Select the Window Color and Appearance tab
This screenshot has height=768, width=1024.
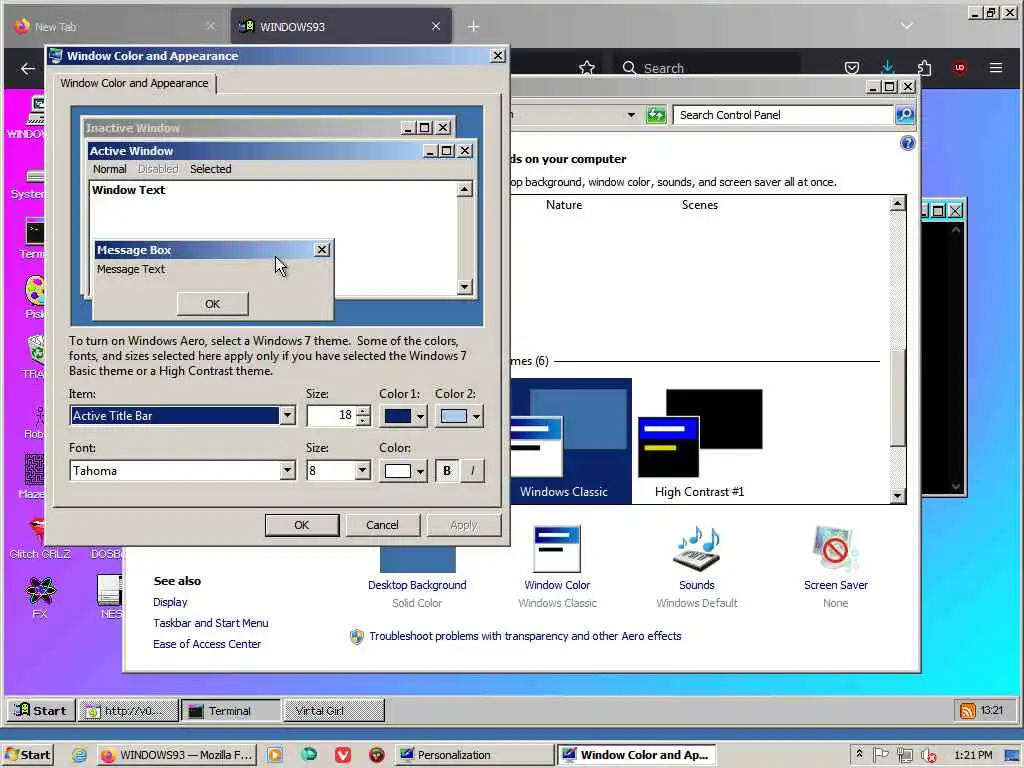[134, 83]
